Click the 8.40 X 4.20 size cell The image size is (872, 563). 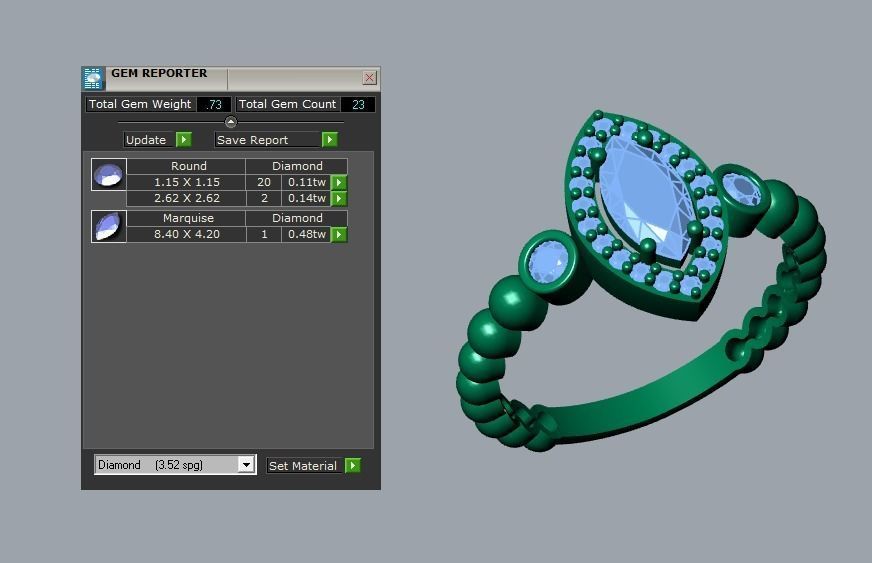[187, 235]
